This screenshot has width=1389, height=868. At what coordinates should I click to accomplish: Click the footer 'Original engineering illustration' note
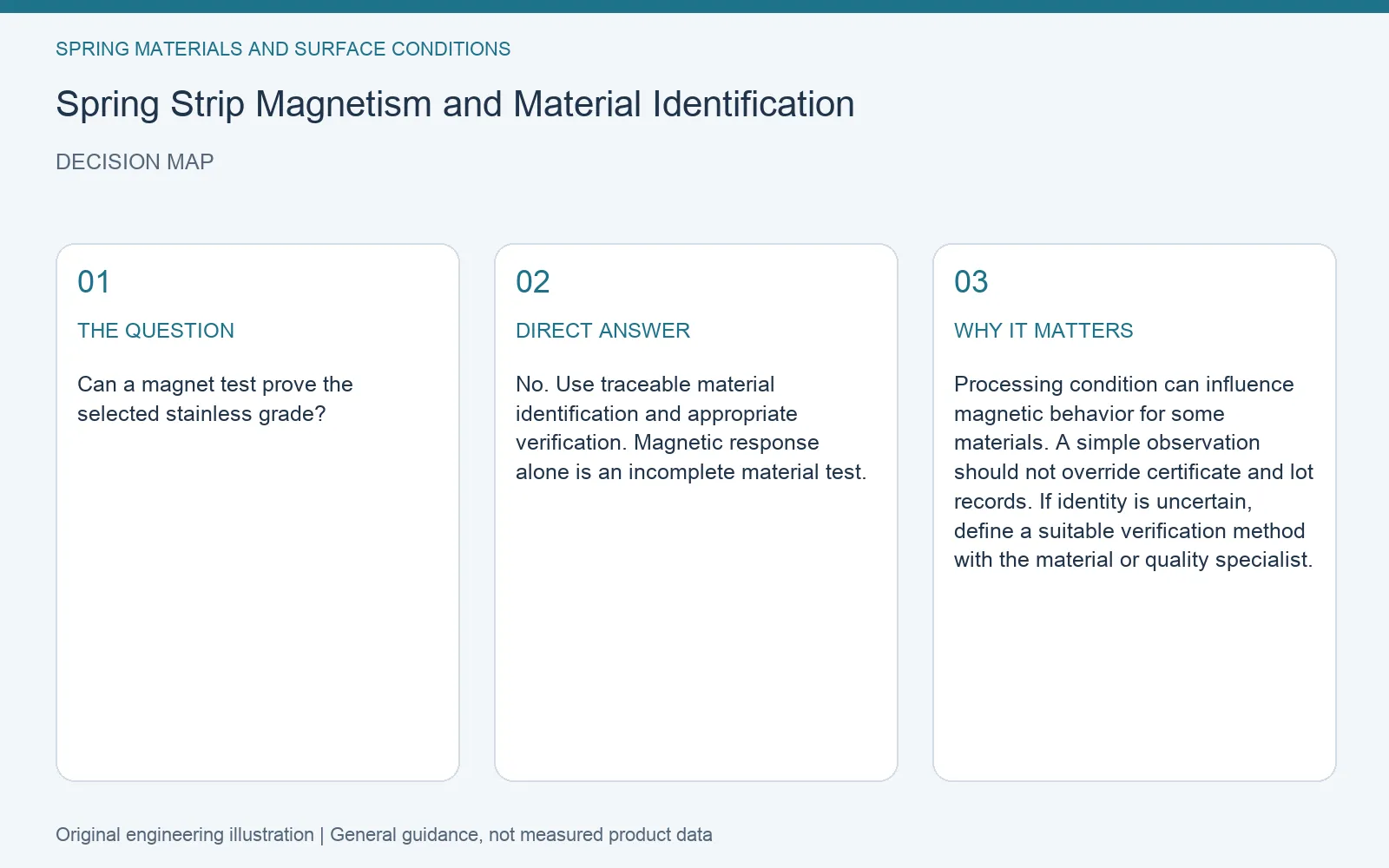tap(384, 835)
